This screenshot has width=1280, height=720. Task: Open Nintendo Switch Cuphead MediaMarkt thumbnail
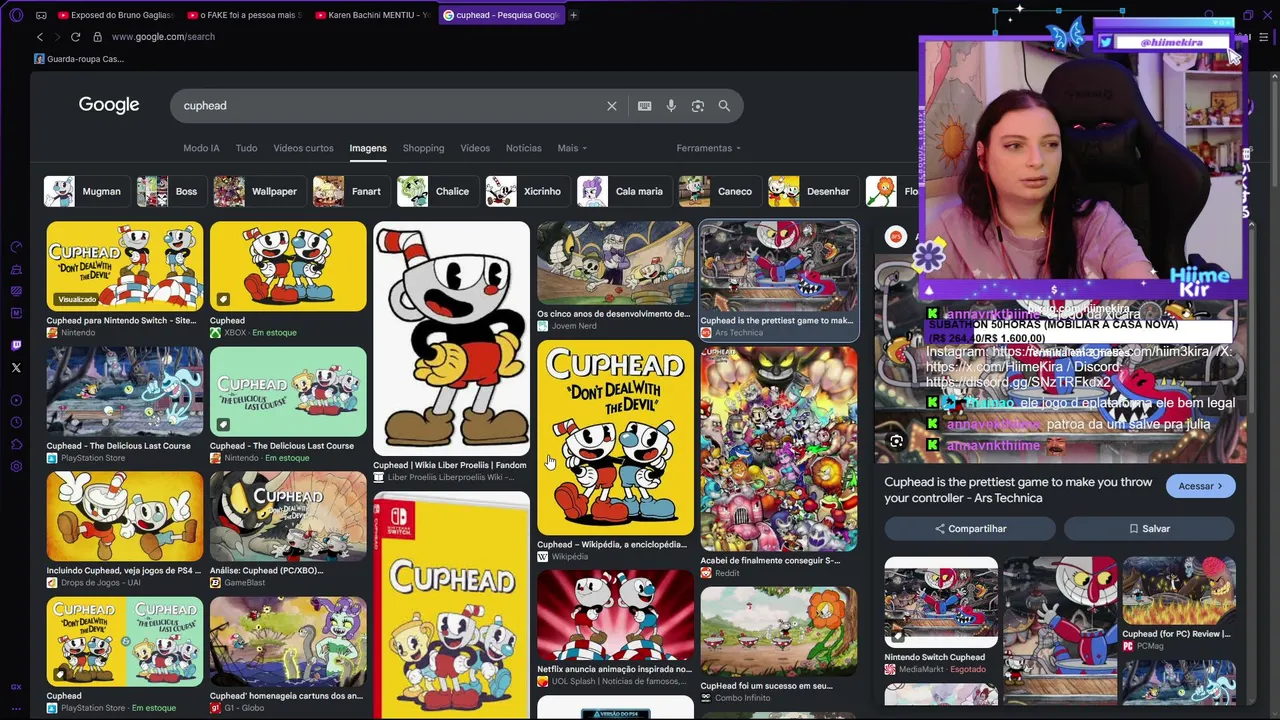coord(941,602)
